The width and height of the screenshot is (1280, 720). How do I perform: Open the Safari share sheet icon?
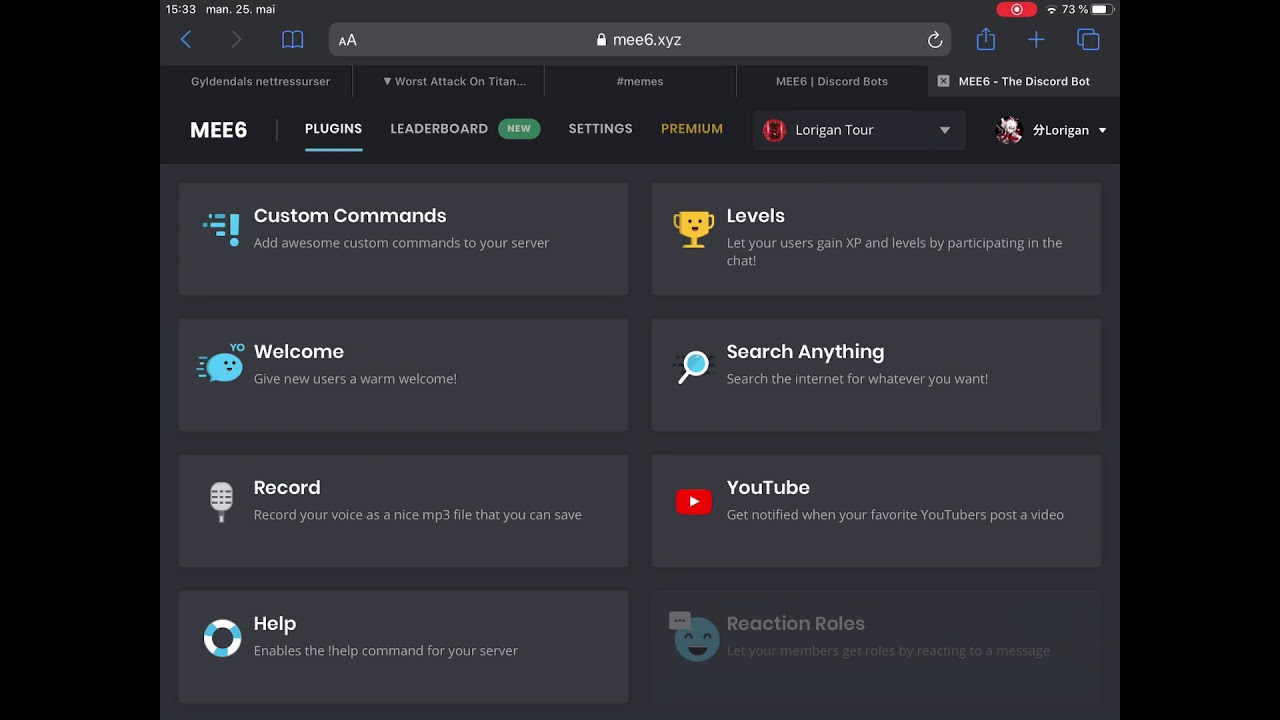point(986,39)
